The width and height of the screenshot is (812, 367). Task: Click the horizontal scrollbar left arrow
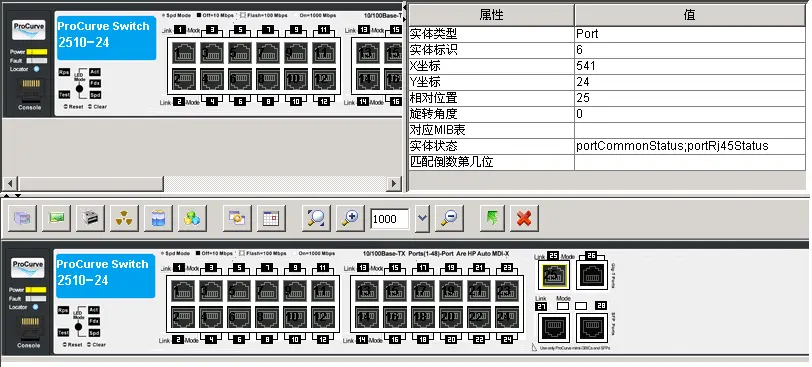pos(10,183)
